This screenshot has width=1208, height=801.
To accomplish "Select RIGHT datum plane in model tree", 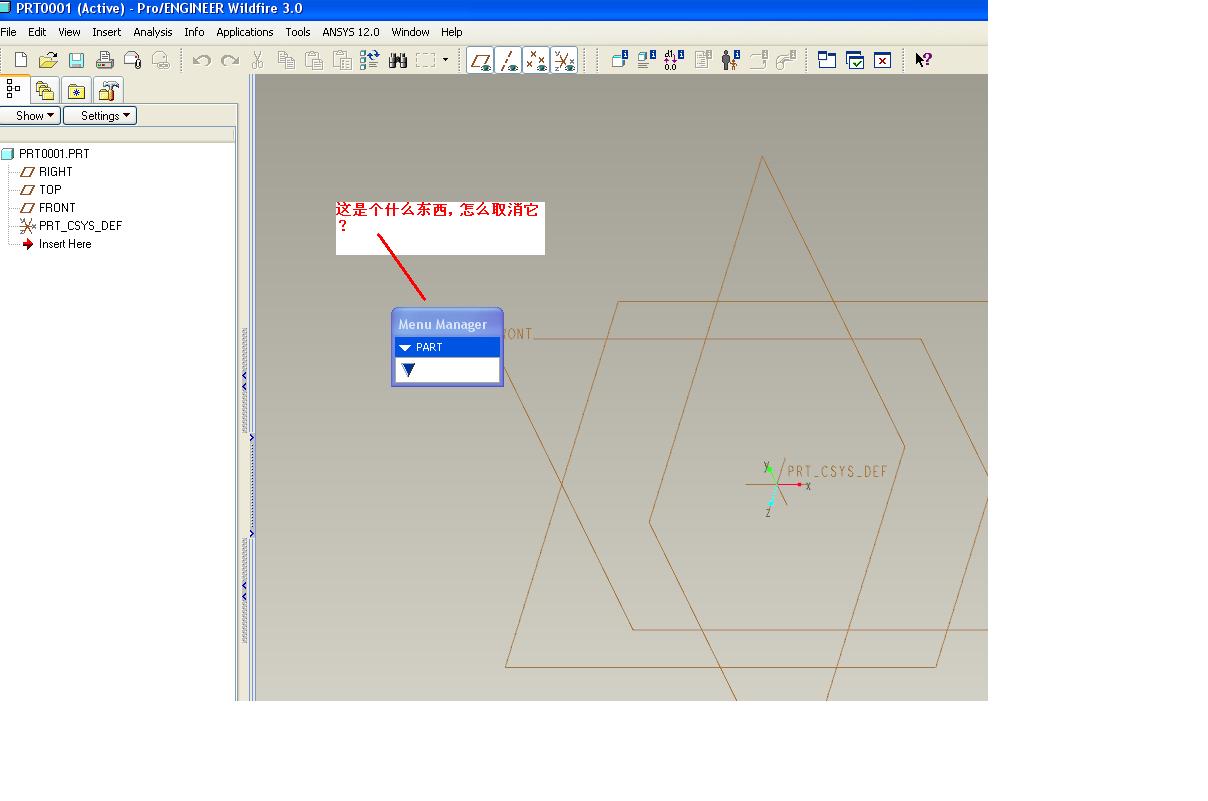I will point(56,172).
